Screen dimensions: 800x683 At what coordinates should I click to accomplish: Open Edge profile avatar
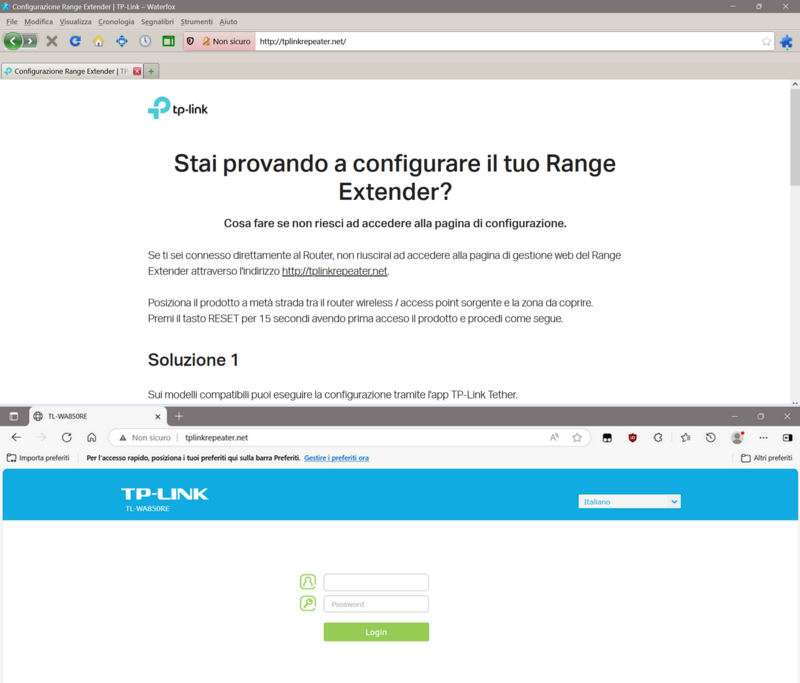(737, 438)
